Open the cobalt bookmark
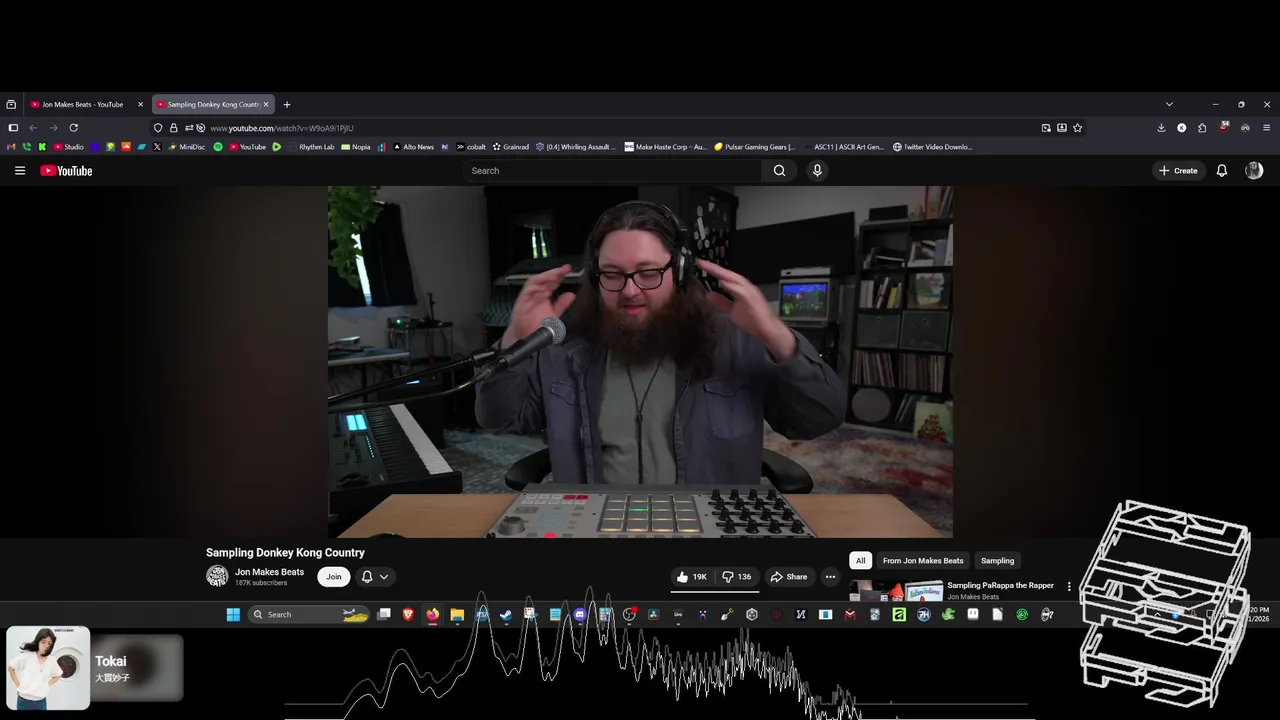The width and height of the screenshot is (1280, 720). pos(470,147)
